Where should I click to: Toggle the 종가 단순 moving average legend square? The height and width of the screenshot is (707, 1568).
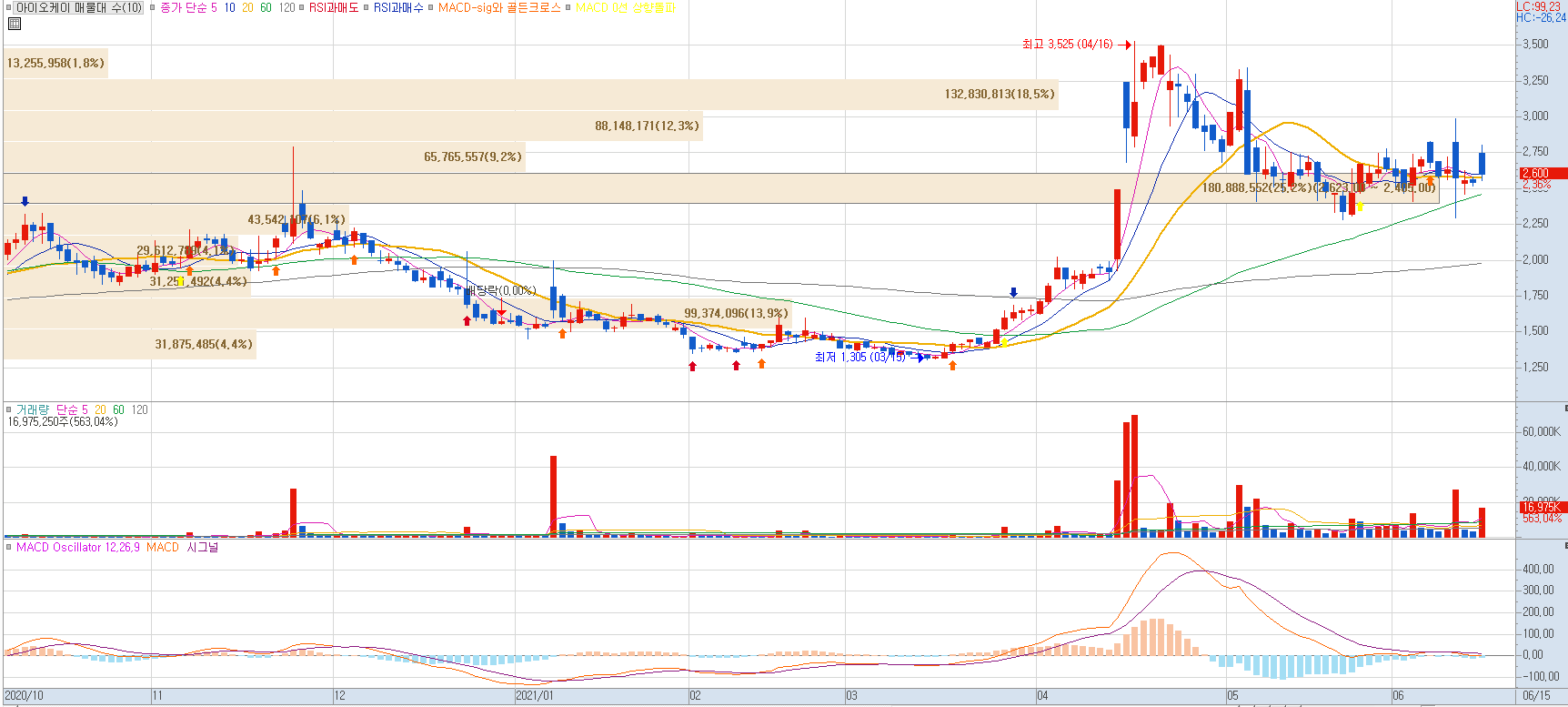click(153, 7)
